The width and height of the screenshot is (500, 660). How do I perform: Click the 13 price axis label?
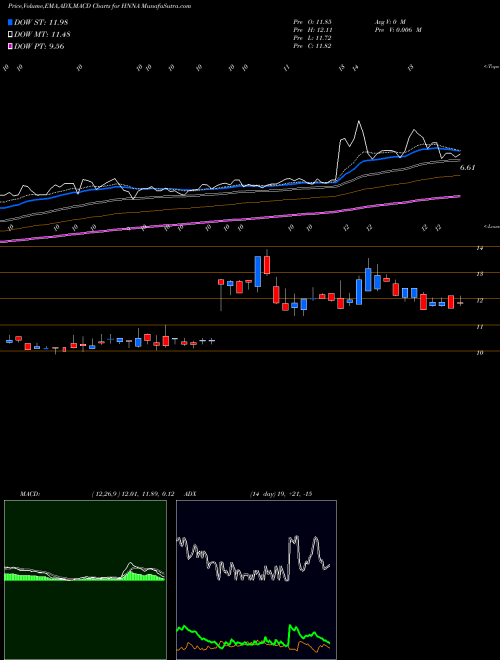click(479, 274)
